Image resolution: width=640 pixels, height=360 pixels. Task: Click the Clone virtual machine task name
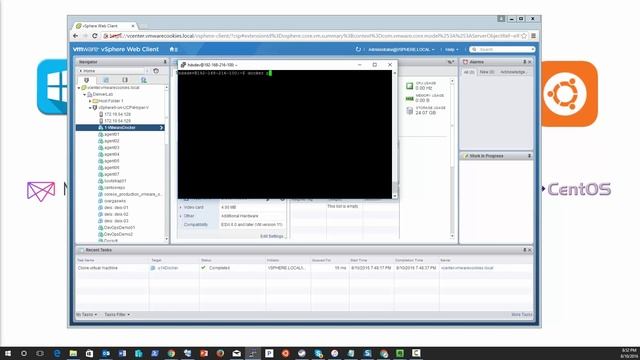(98, 268)
